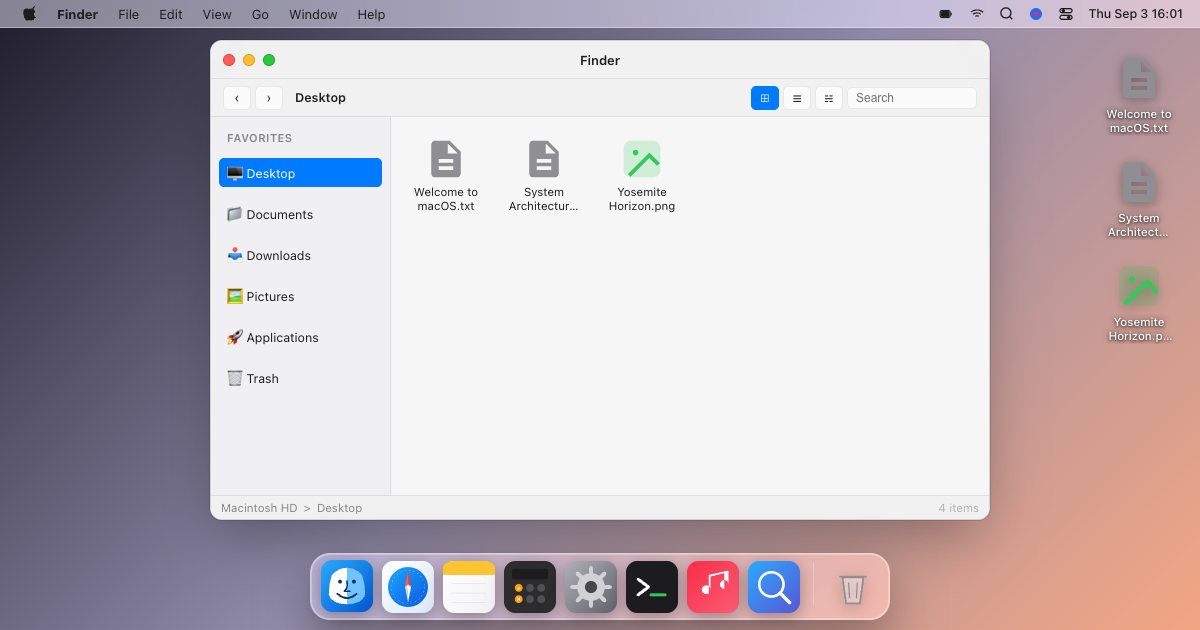Open the File menu
Screen dimensions: 1200x630
click(x=128, y=14)
